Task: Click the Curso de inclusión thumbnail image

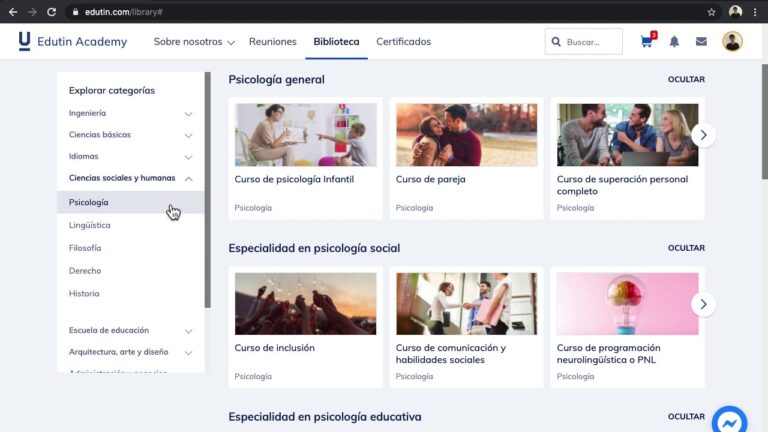Action: pyautogui.click(x=306, y=304)
